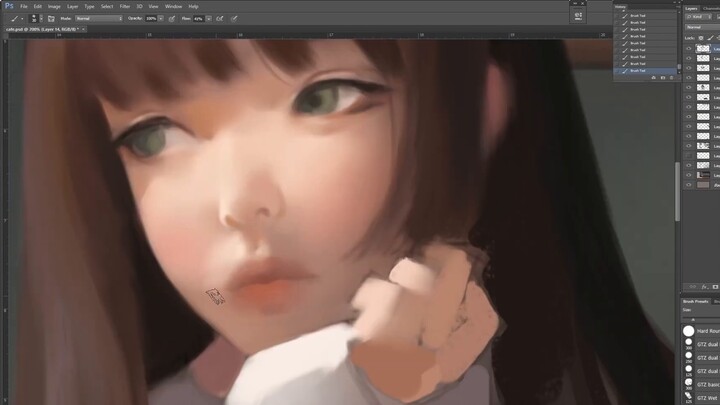Click the Flow percentage value field

tap(198, 18)
